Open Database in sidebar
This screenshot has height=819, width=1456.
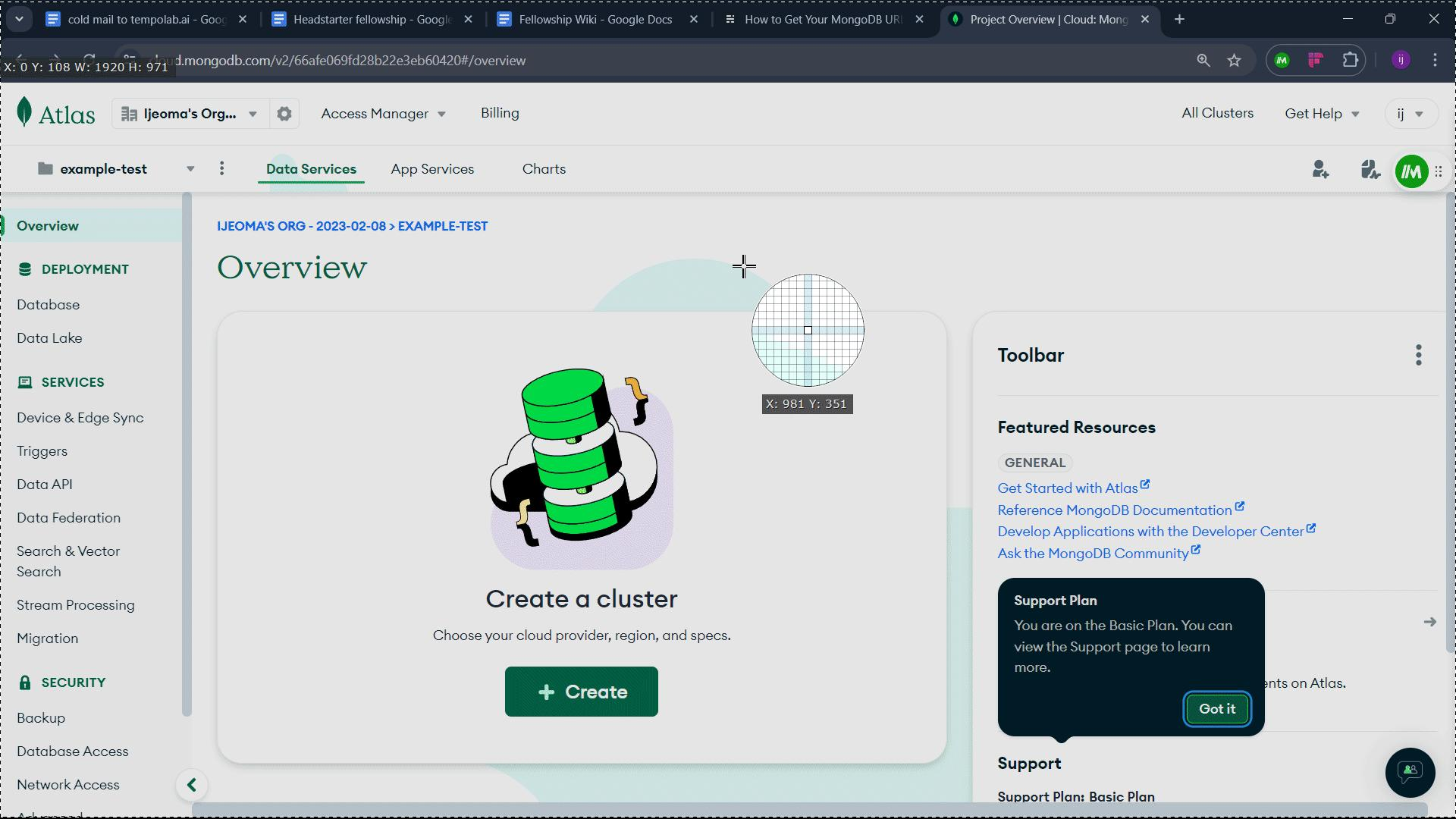point(48,305)
